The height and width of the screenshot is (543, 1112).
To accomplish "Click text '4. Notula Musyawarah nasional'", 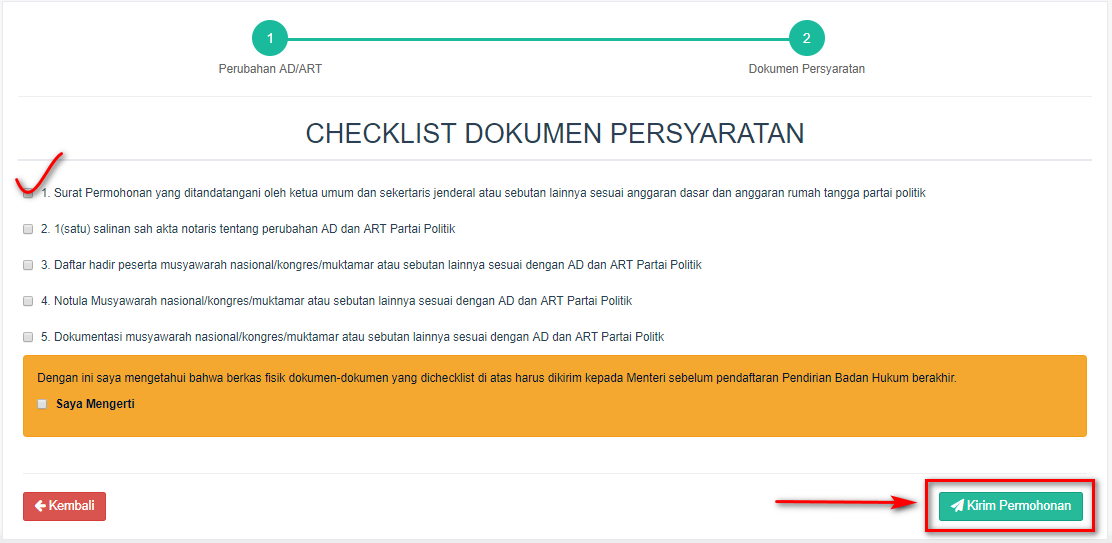I will coord(122,301).
